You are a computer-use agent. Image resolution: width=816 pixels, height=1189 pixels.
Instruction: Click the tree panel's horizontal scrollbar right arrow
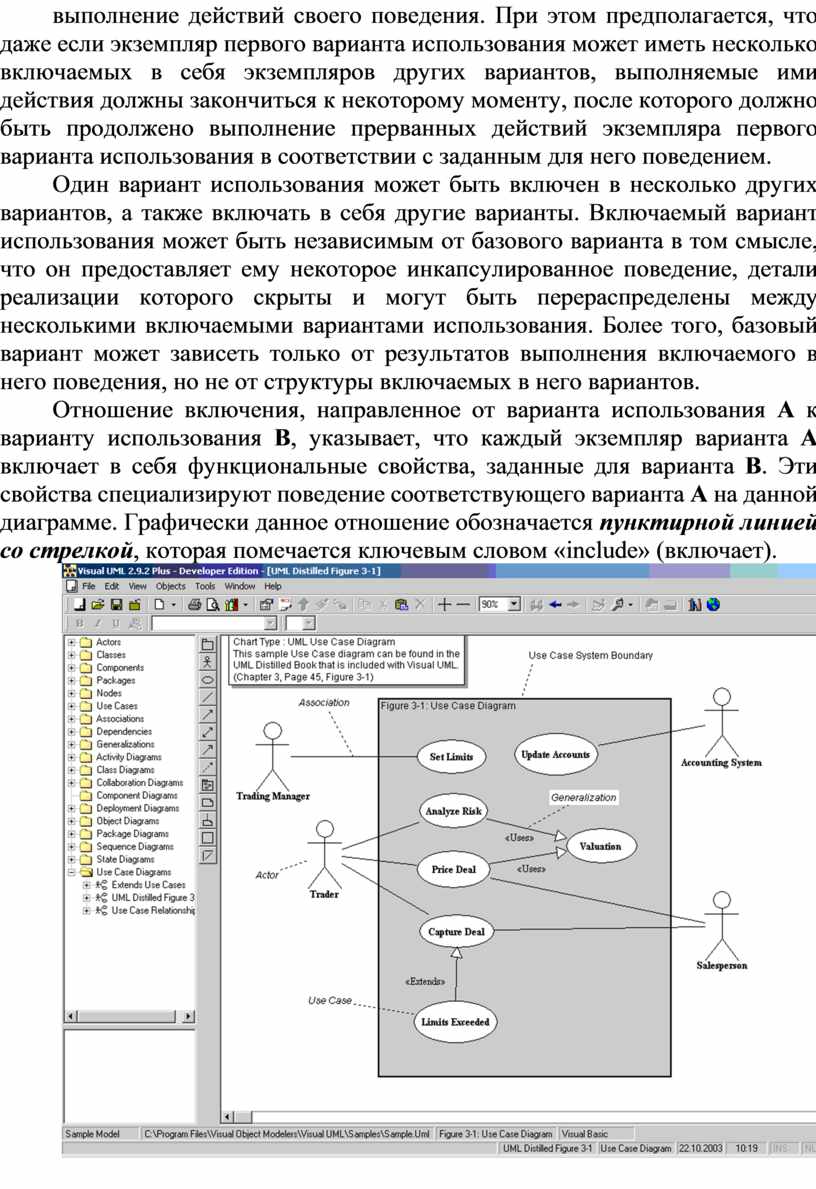(189, 1016)
